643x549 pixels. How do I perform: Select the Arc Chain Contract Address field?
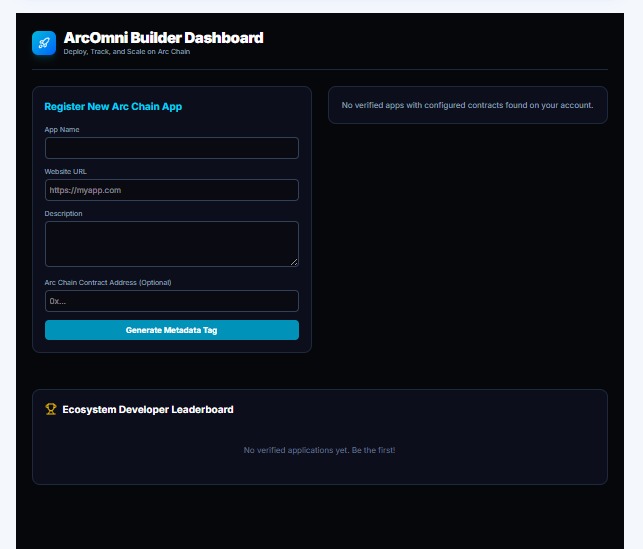(172, 301)
